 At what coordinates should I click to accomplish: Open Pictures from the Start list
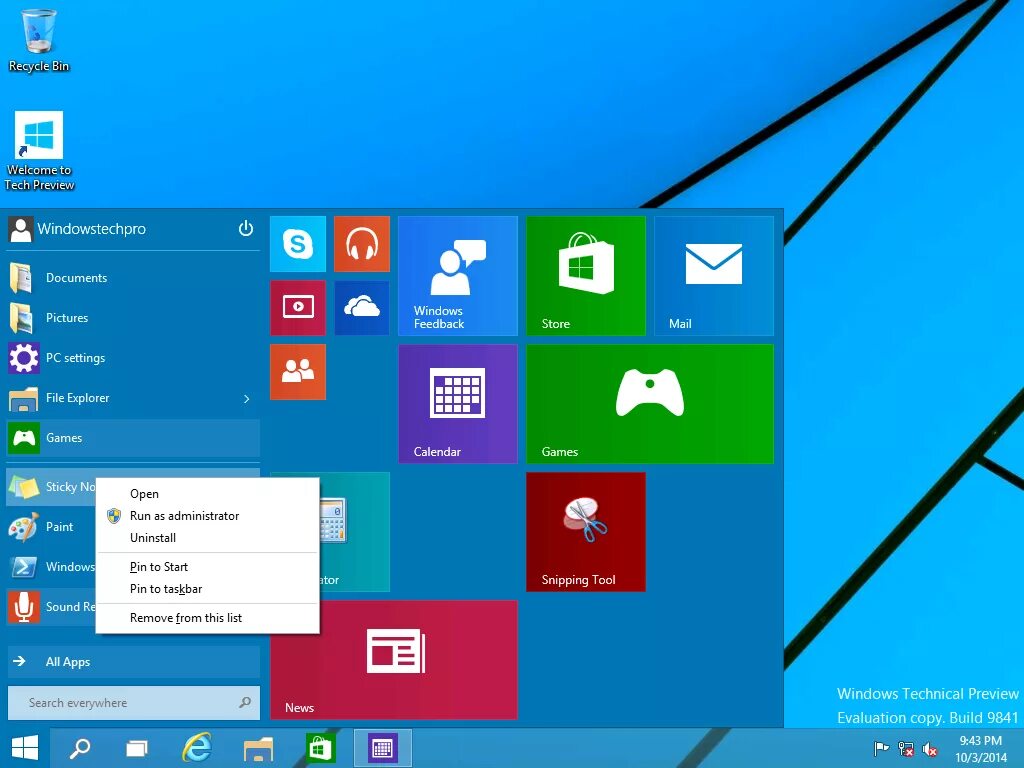click(x=133, y=318)
